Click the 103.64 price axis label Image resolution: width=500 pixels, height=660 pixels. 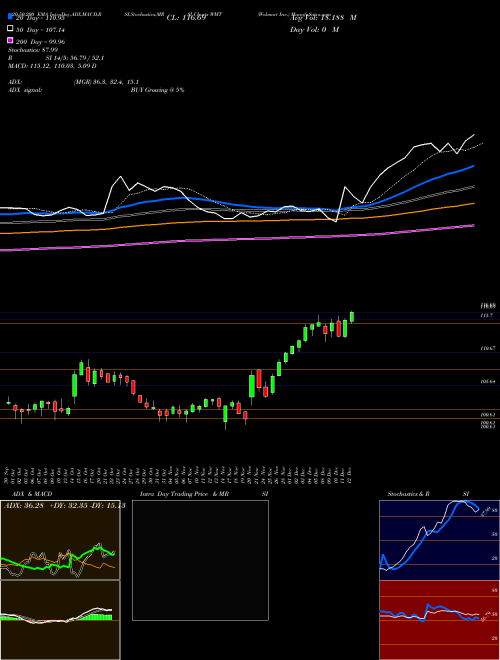pos(488,382)
